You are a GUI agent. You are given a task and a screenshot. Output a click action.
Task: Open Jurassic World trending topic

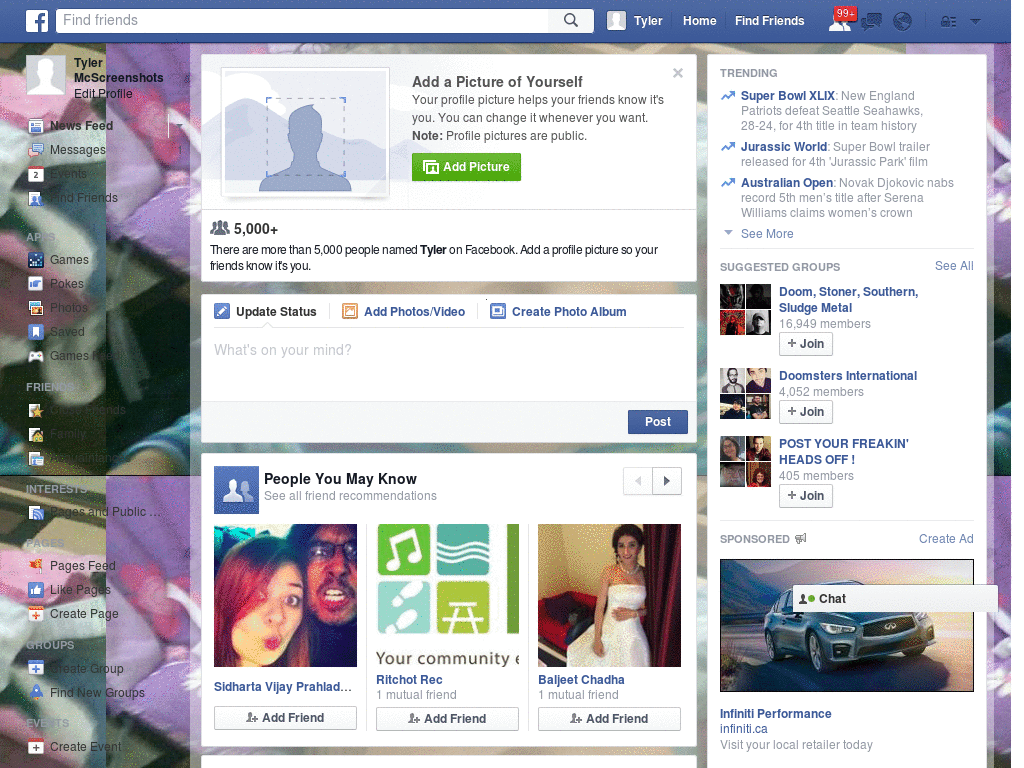[x=784, y=147]
